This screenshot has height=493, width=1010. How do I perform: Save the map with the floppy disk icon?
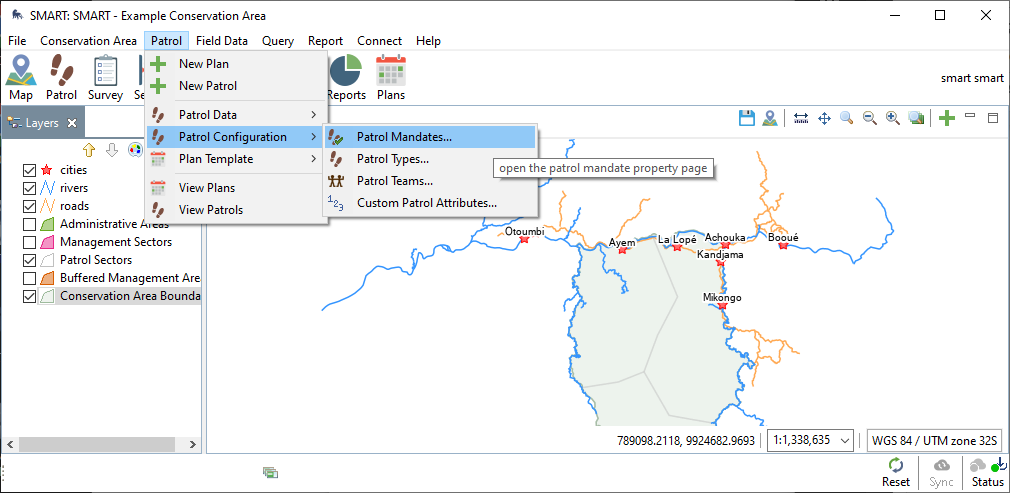click(746, 118)
